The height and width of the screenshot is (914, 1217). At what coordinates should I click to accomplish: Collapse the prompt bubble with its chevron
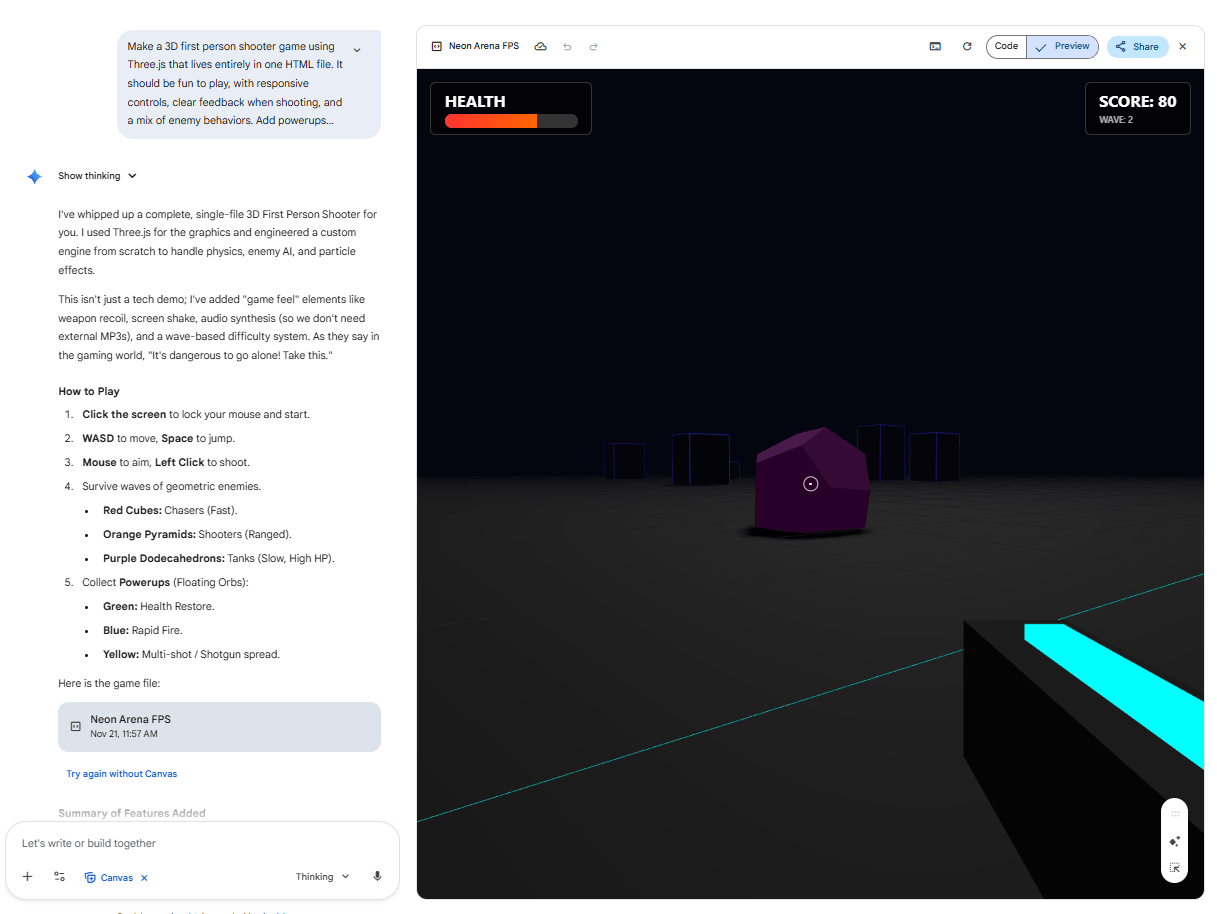pos(356,47)
